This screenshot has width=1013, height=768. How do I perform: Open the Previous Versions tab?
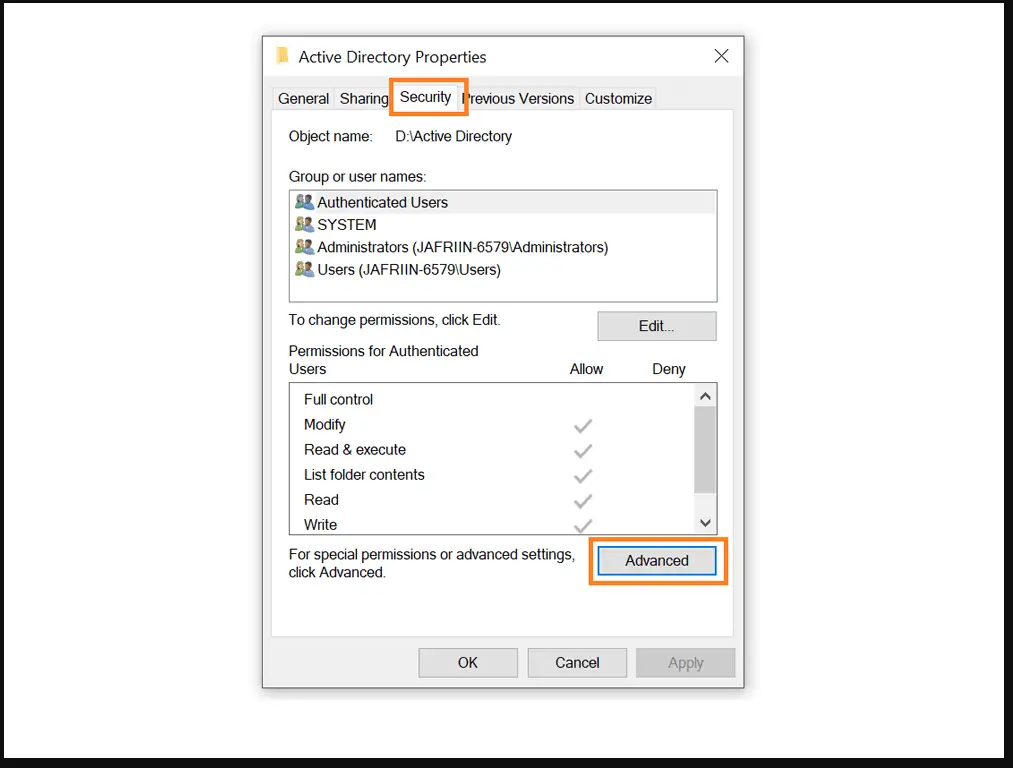tap(518, 98)
